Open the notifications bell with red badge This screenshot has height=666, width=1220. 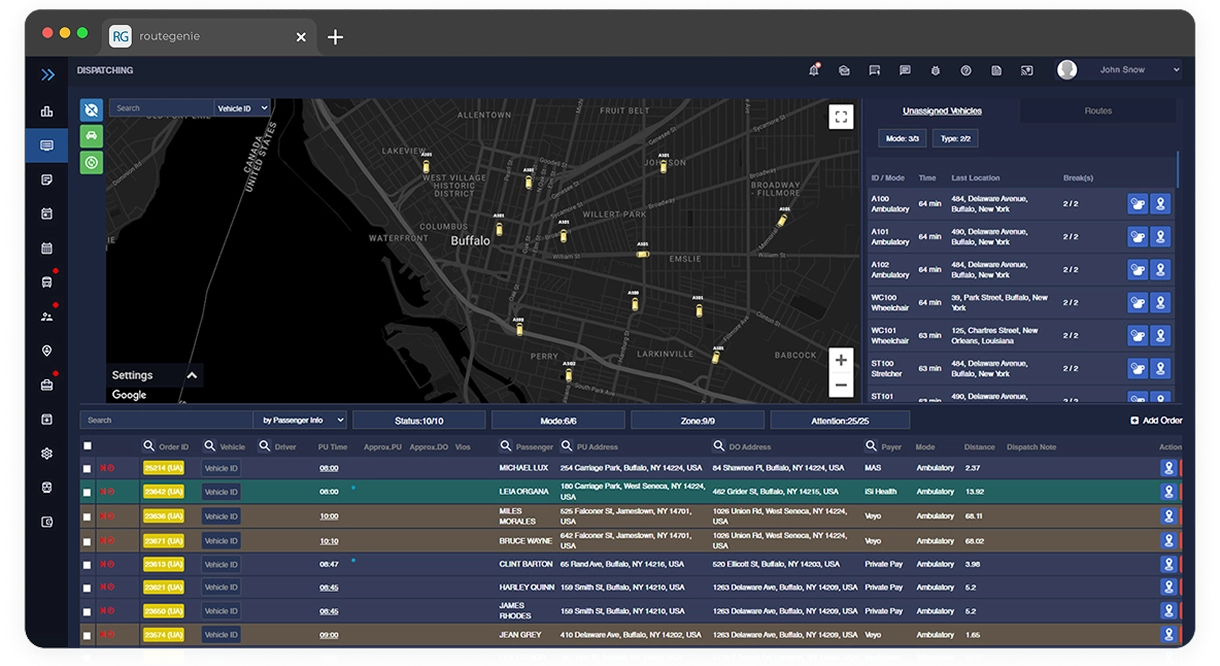(x=814, y=70)
